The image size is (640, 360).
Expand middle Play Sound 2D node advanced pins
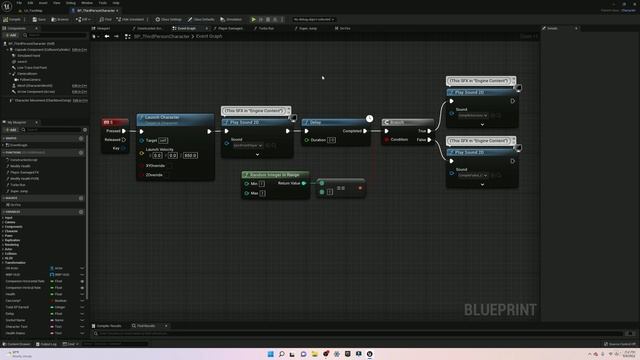pos(257,155)
